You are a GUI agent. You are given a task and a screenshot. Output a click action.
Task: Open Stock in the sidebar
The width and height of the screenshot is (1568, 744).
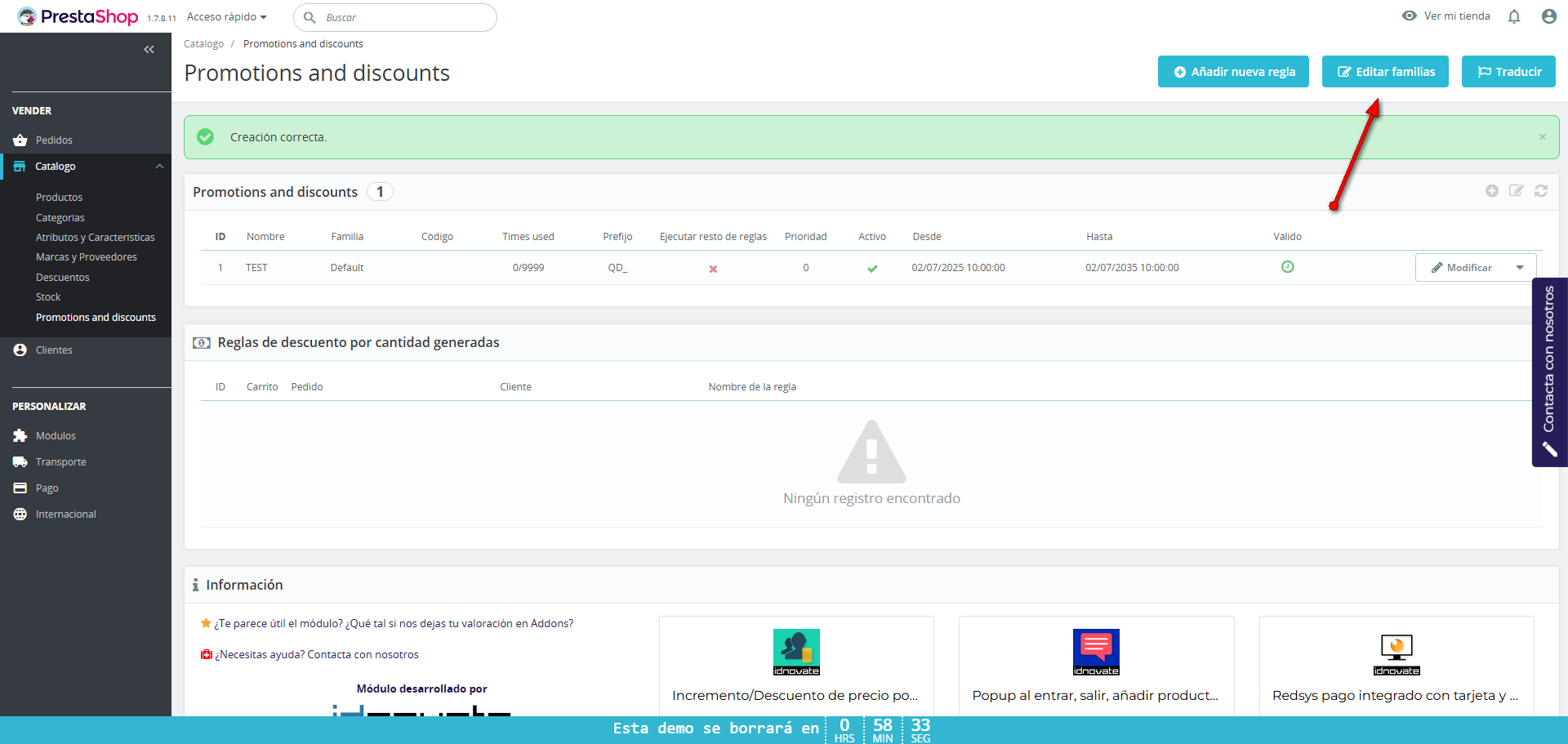(x=48, y=297)
